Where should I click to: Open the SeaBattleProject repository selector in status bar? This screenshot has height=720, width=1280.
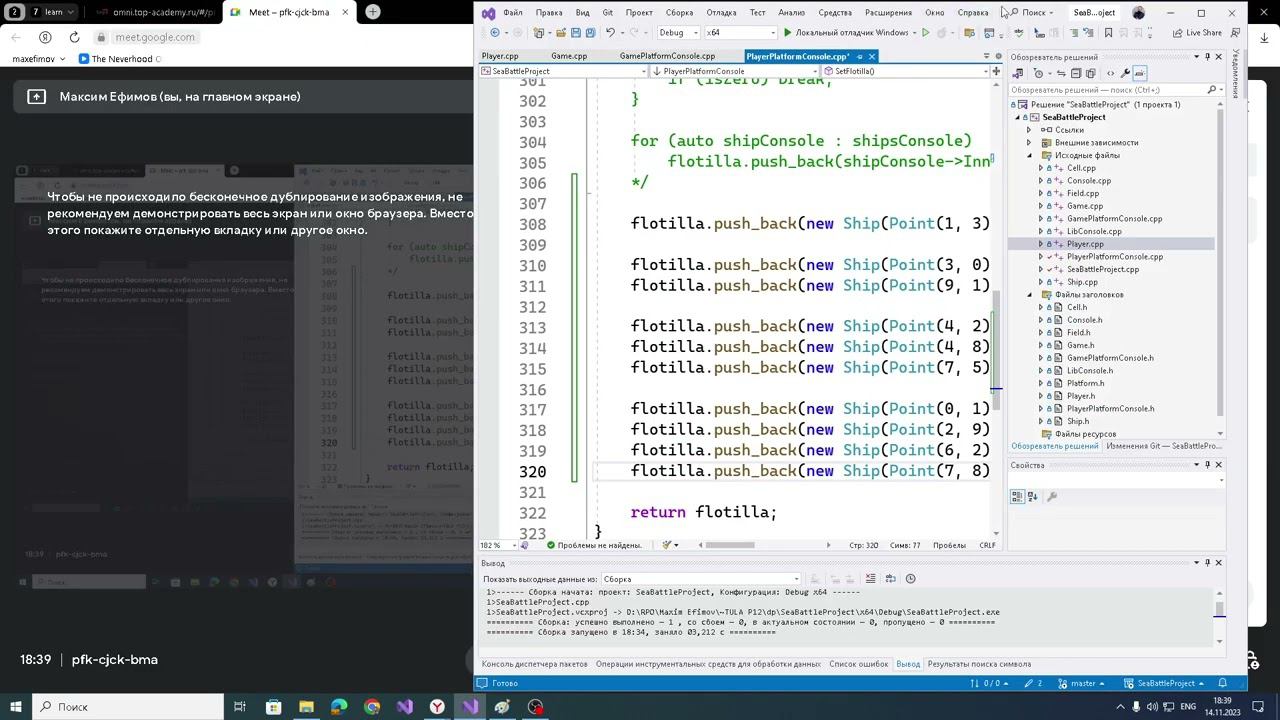[1165, 683]
